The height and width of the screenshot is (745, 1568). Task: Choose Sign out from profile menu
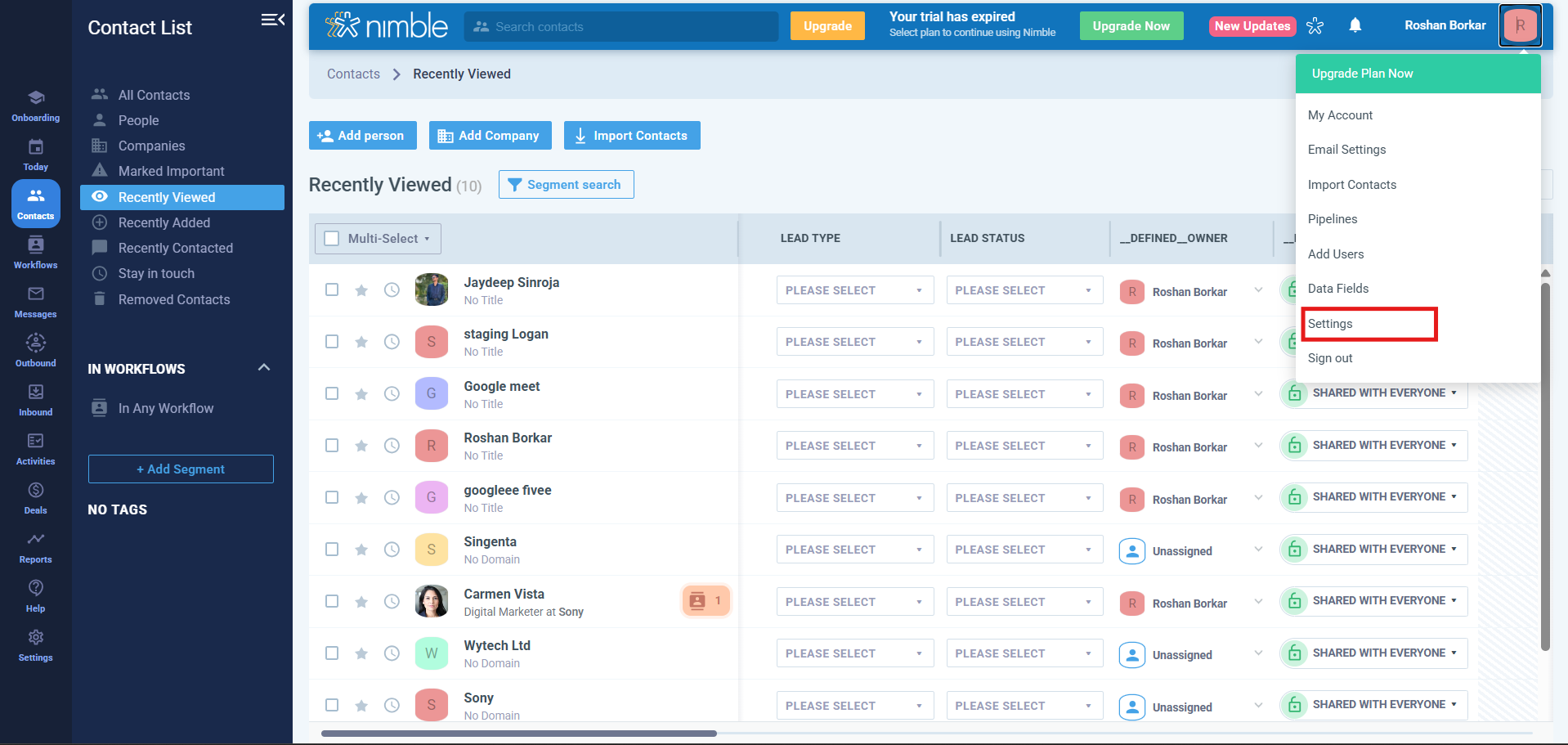pyautogui.click(x=1330, y=358)
